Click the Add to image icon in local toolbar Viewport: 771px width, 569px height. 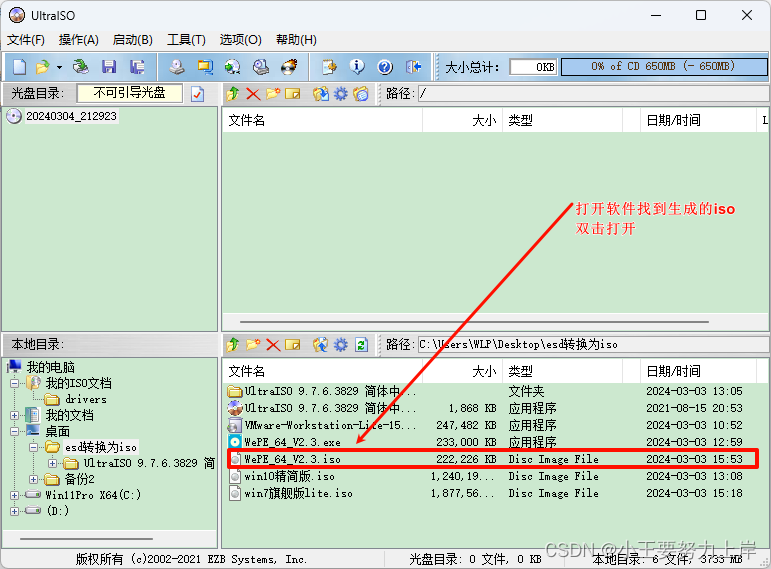pos(321,345)
